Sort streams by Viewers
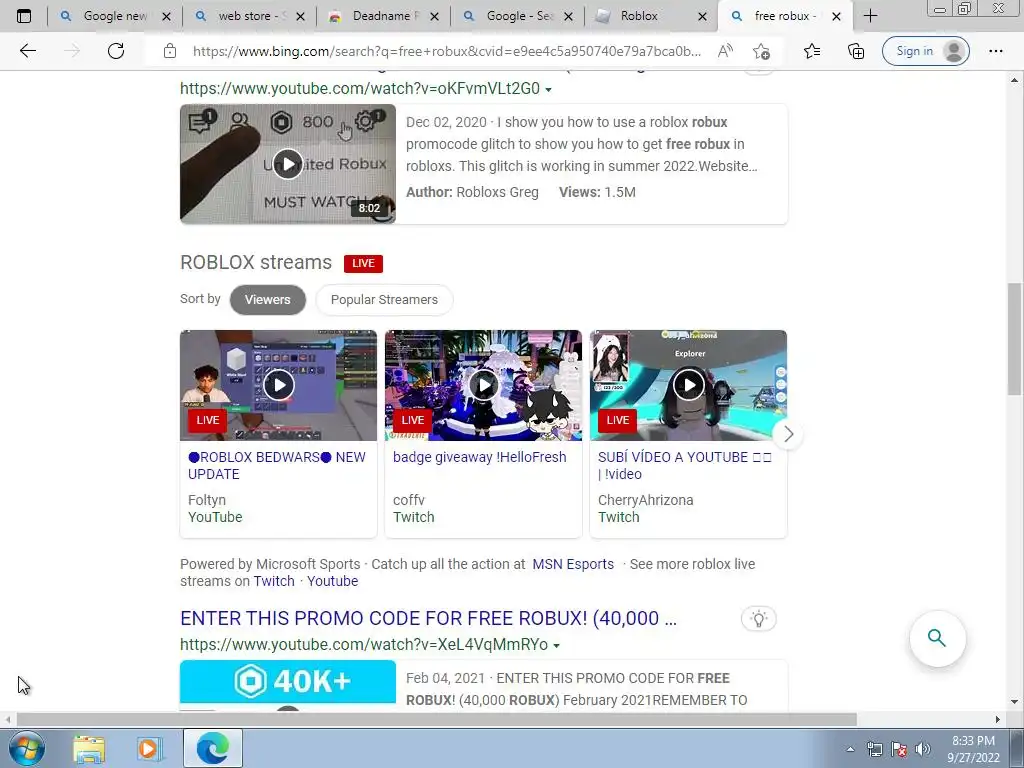Screen dimensions: 1024x768 click(268, 300)
